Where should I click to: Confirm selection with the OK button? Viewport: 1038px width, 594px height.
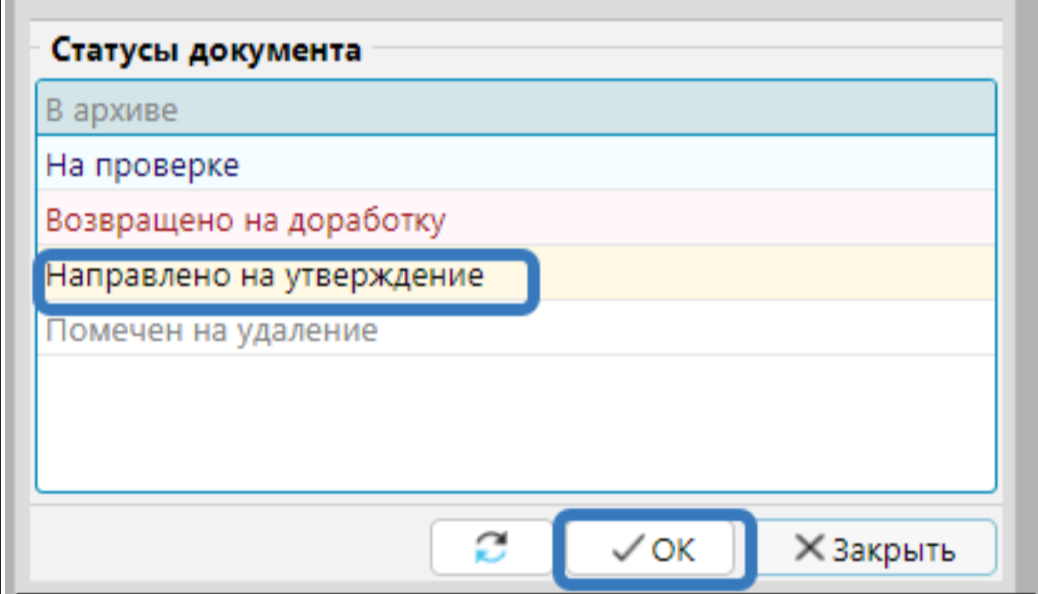click(x=655, y=549)
